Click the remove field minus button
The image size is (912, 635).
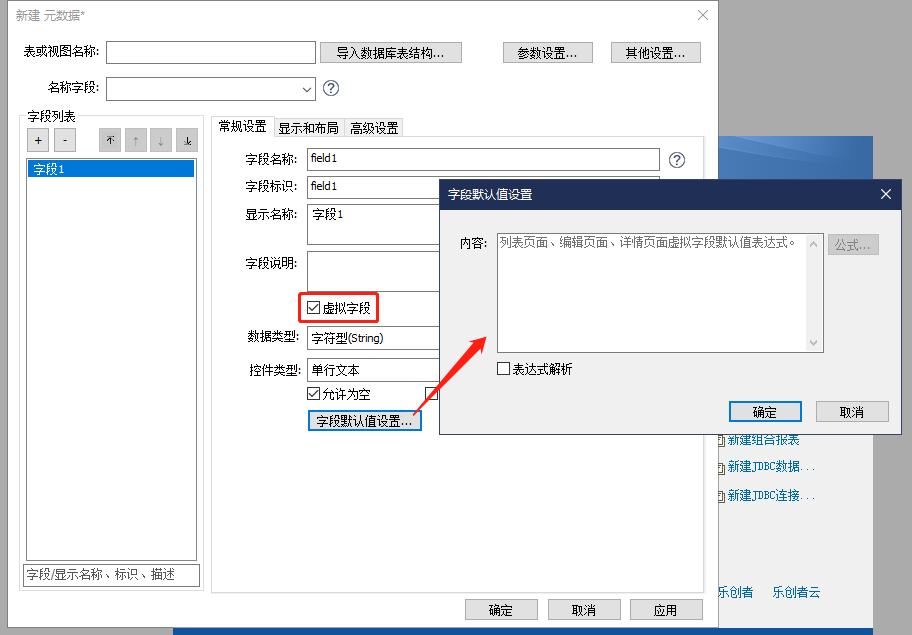tap(64, 141)
